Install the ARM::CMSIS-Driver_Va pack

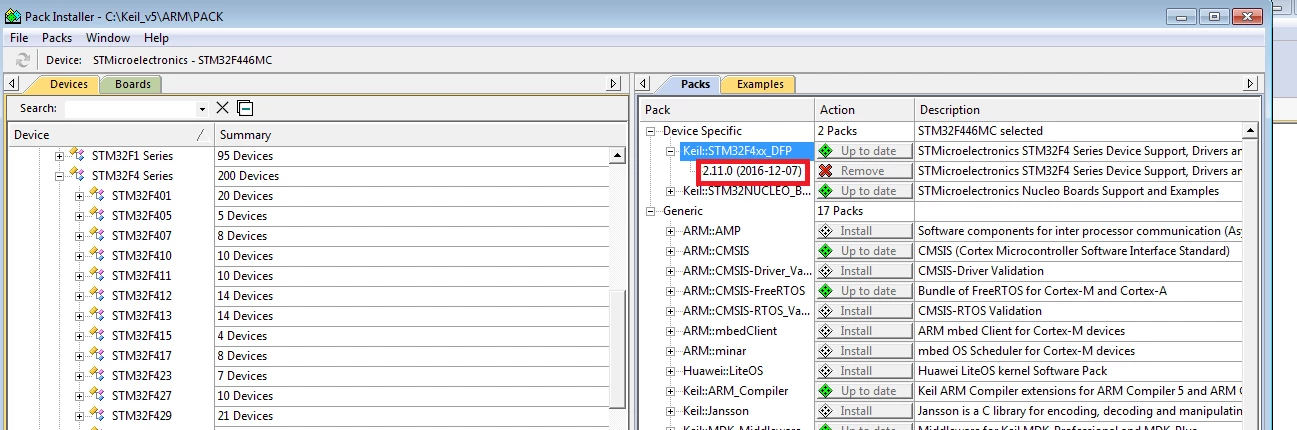click(864, 271)
